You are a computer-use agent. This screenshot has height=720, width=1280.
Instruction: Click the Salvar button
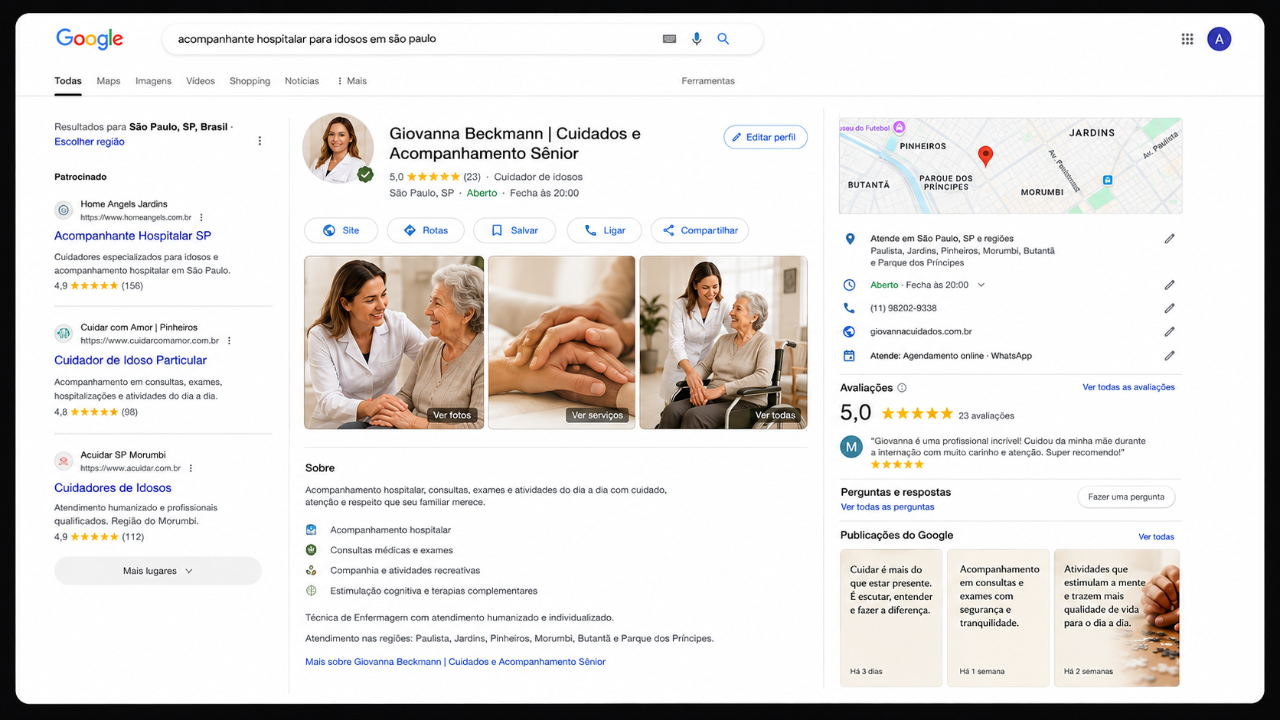pyautogui.click(x=515, y=230)
